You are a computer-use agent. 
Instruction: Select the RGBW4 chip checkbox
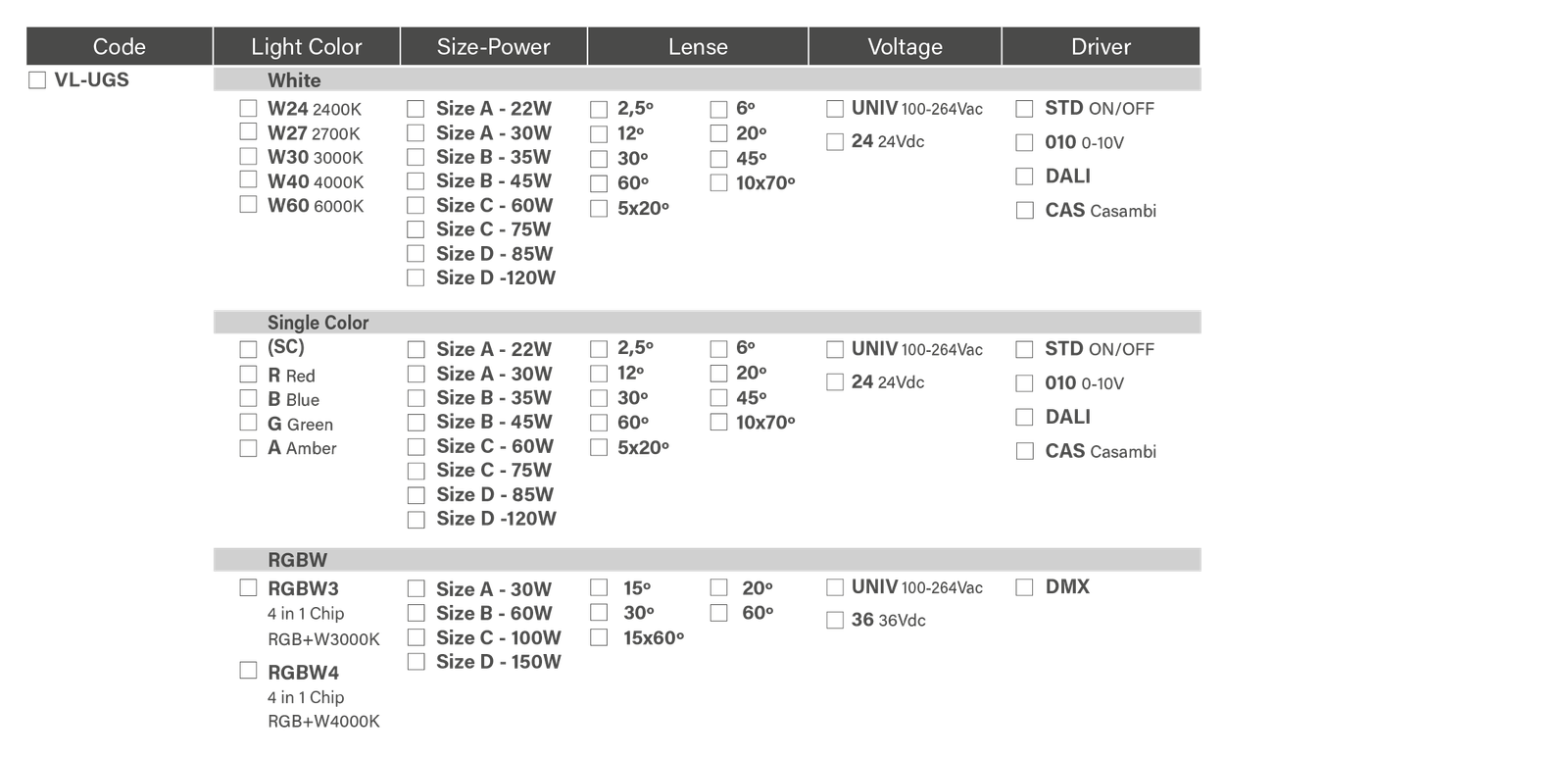[249, 671]
